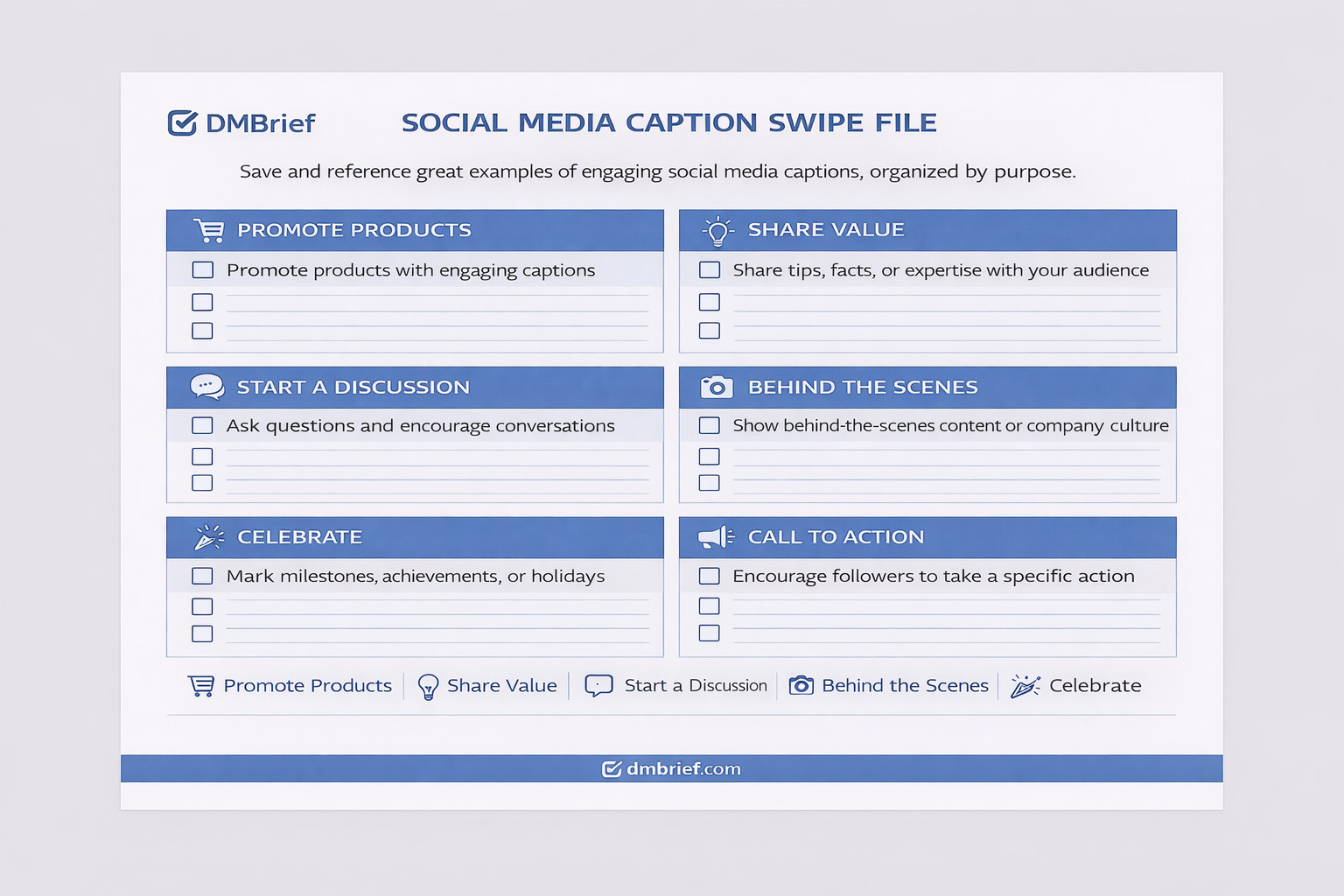Check 'Encourage followers to take a specific action'
The image size is (1344, 896).
pyautogui.click(x=710, y=577)
